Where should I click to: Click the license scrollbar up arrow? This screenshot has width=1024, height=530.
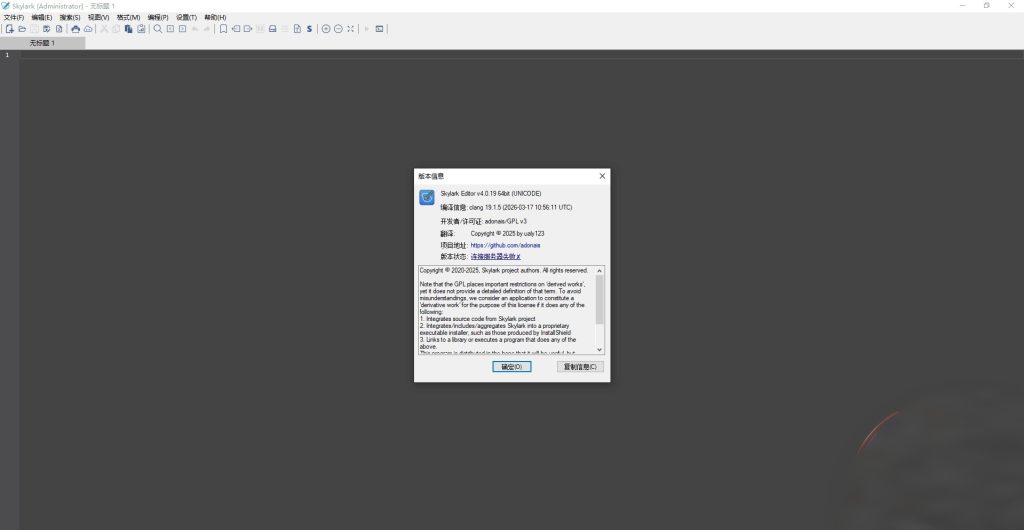pos(600,270)
